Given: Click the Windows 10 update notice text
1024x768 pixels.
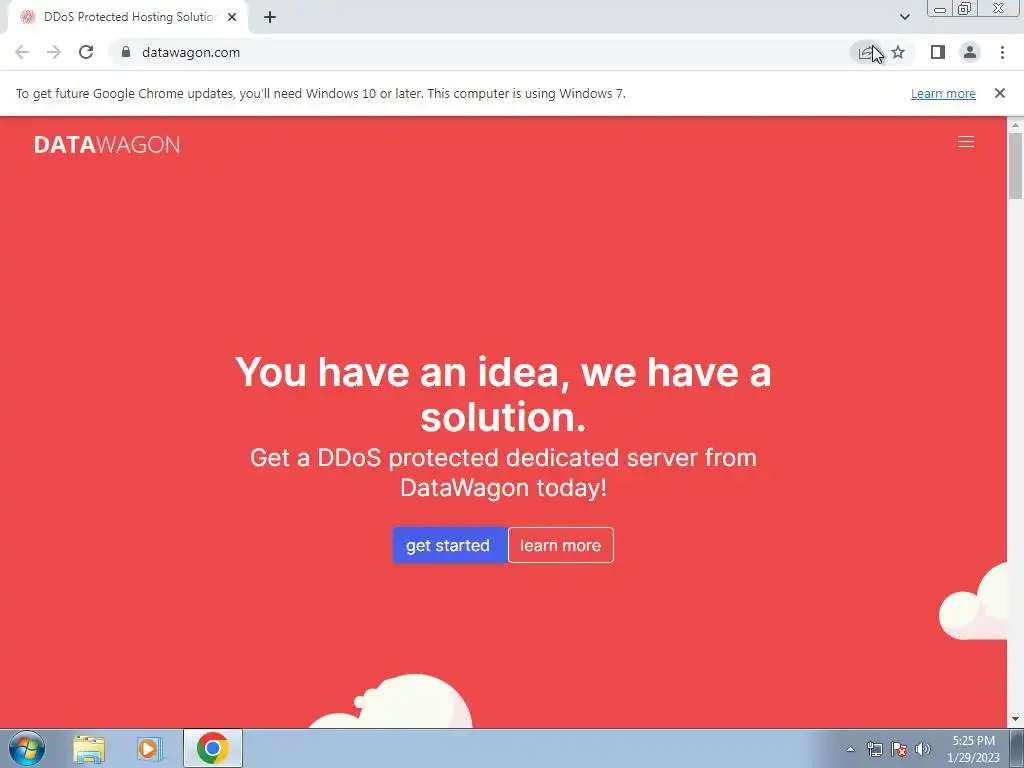Looking at the screenshot, I should pyautogui.click(x=321, y=93).
